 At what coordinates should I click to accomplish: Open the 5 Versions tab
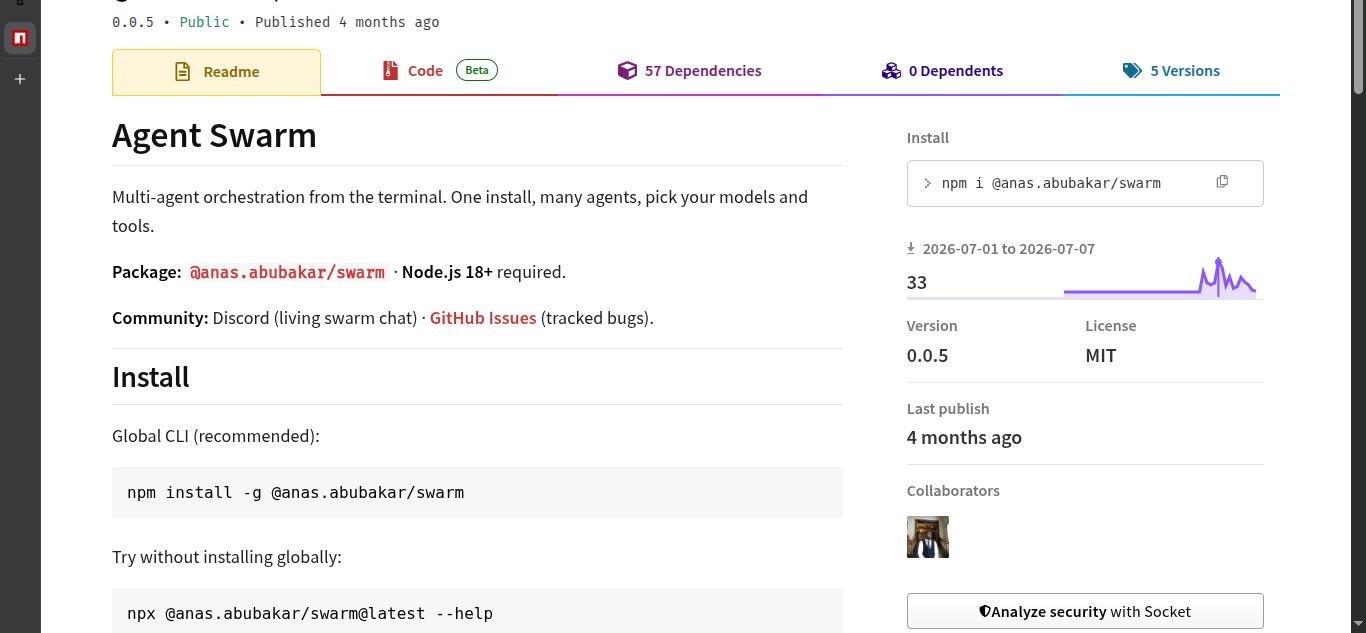click(x=1171, y=71)
